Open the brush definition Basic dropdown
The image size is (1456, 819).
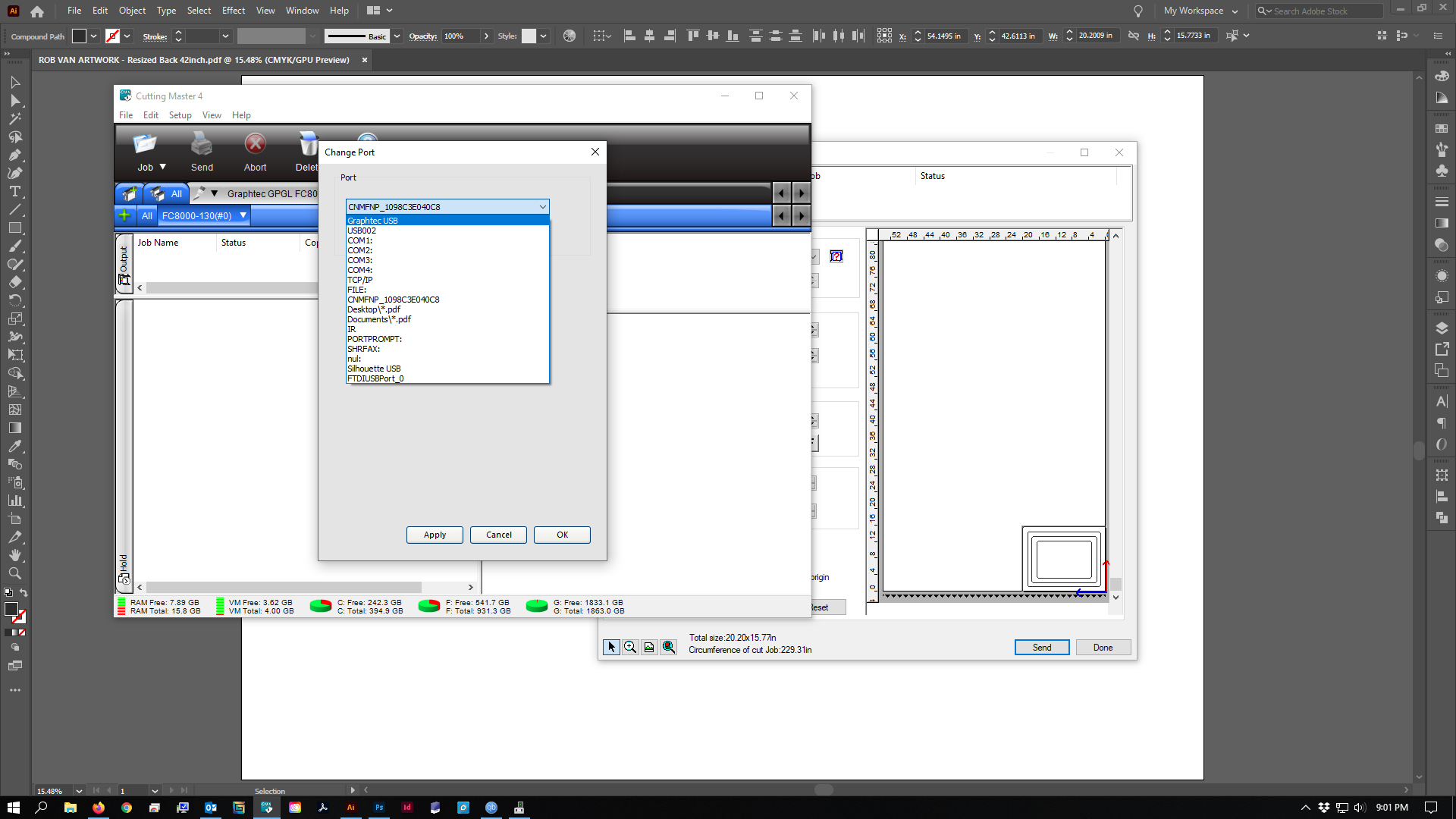pos(397,36)
